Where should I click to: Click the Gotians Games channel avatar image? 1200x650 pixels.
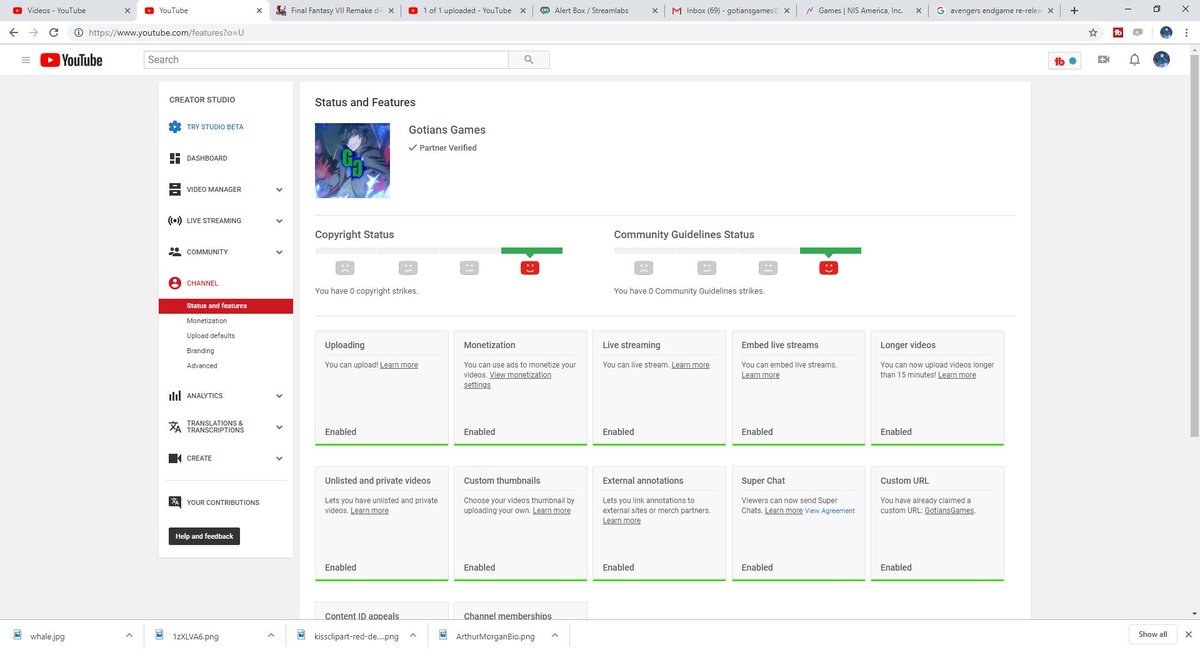click(352, 161)
